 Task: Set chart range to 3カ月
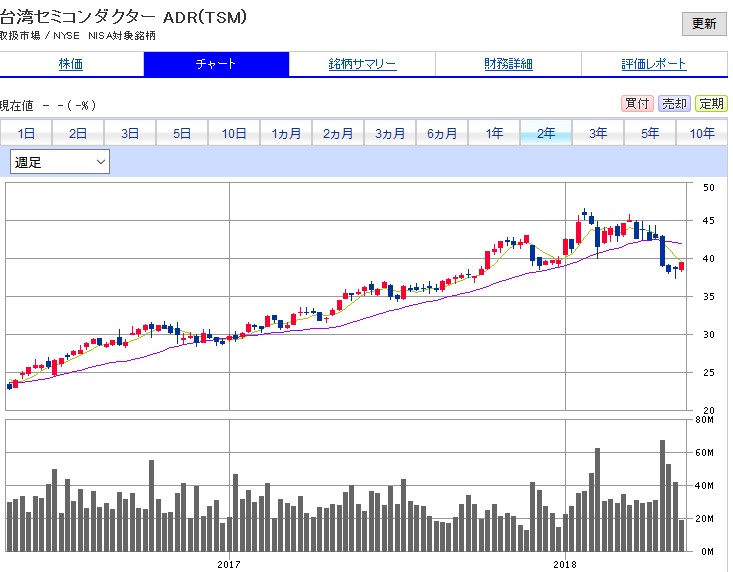click(390, 133)
